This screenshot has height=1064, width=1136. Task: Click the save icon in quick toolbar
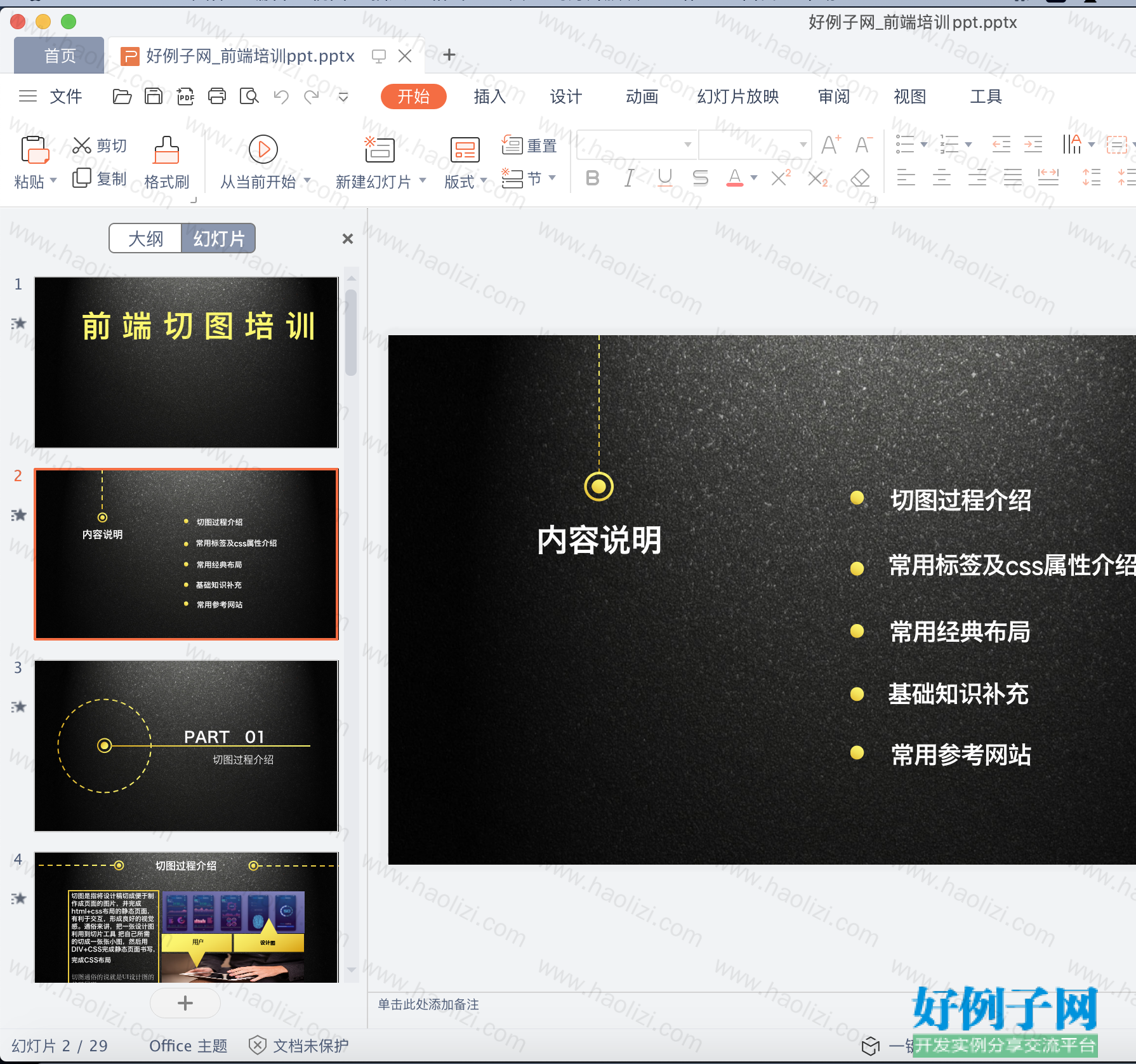point(154,96)
